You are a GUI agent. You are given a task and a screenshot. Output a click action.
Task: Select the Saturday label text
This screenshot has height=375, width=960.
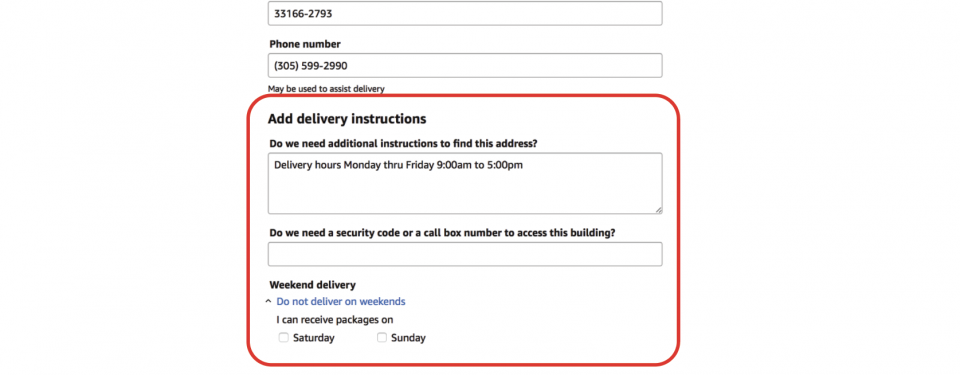[x=313, y=338]
